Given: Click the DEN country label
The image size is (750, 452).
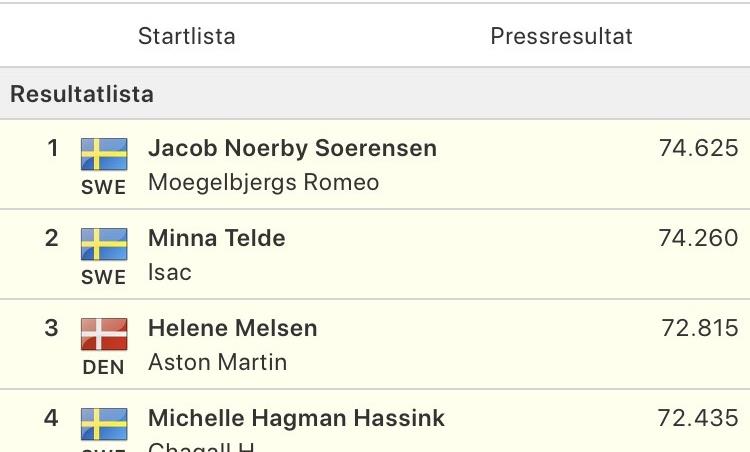Looking at the screenshot, I should click(103, 368).
